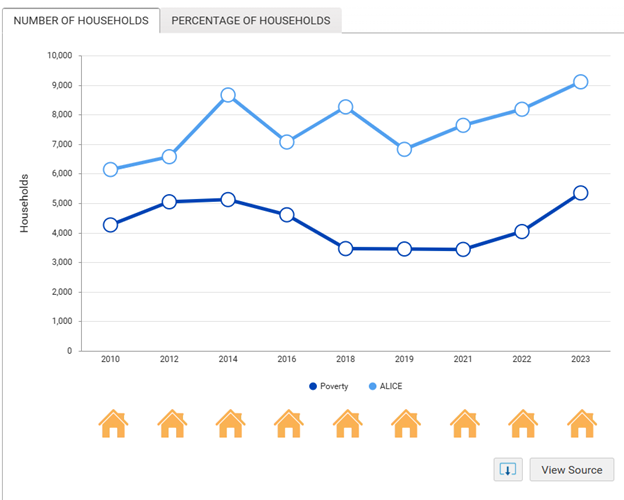624x500 pixels.
Task: Click the 2014 ALICE data point
Action: 228,95
